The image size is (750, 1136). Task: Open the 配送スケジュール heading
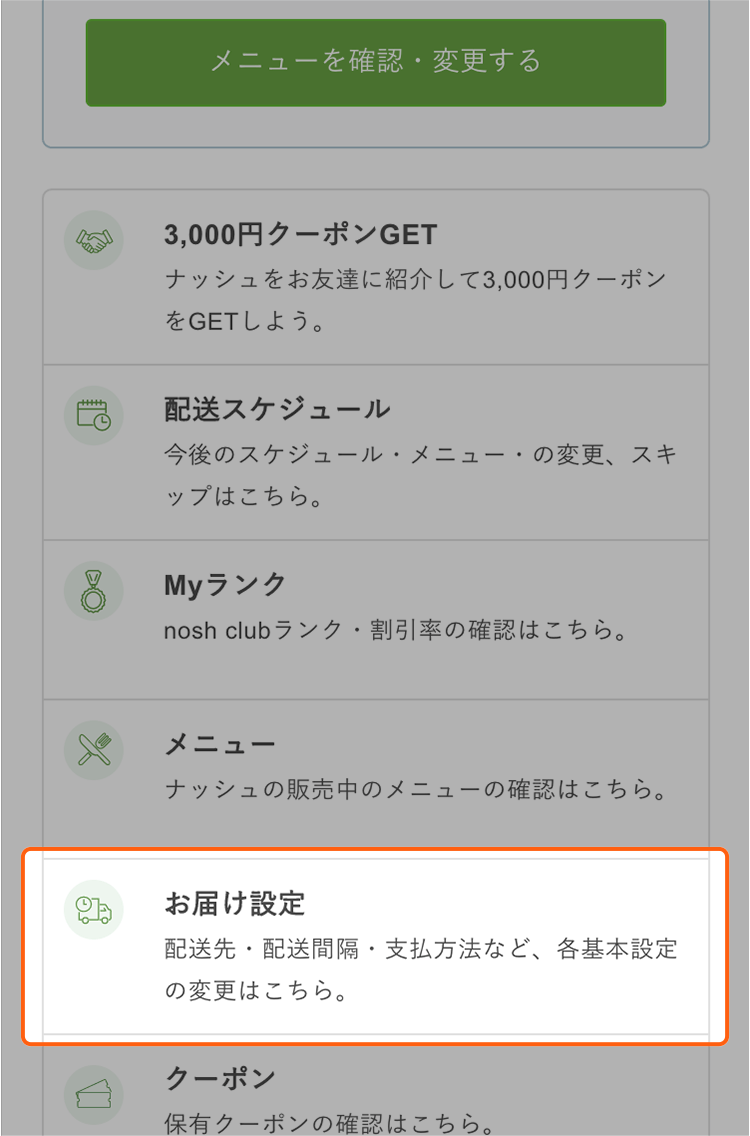click(x=277, y=410)
